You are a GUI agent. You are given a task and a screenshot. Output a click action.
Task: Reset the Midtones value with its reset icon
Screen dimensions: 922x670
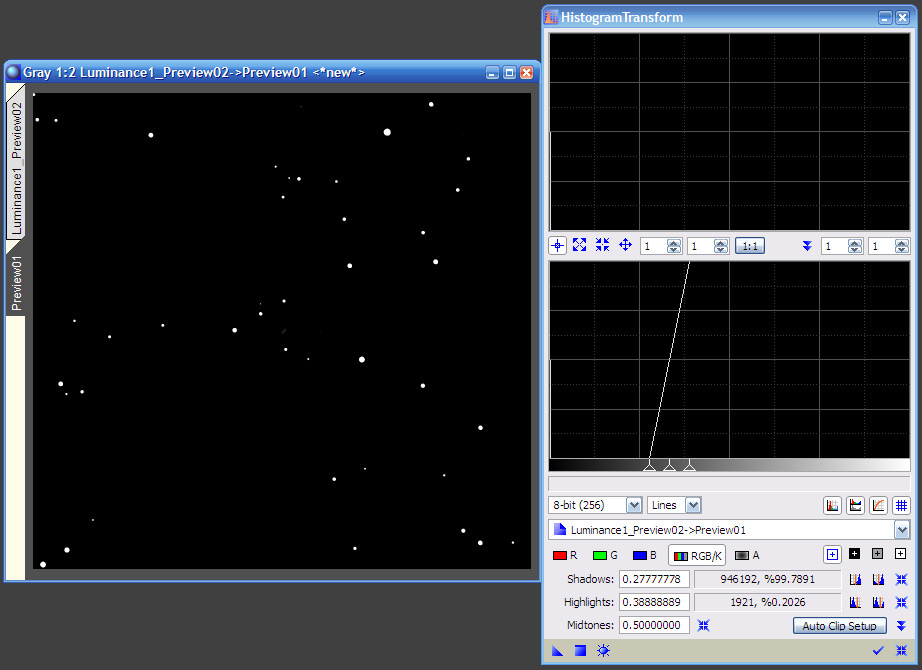(704, 625)
